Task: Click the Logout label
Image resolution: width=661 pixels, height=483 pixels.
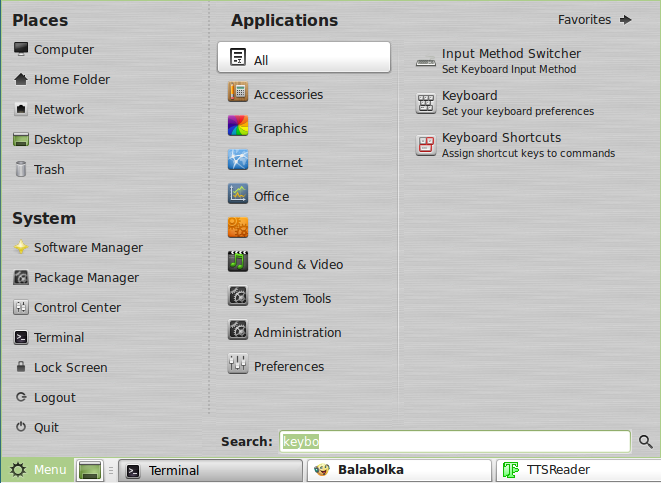Action: [55, 397]
